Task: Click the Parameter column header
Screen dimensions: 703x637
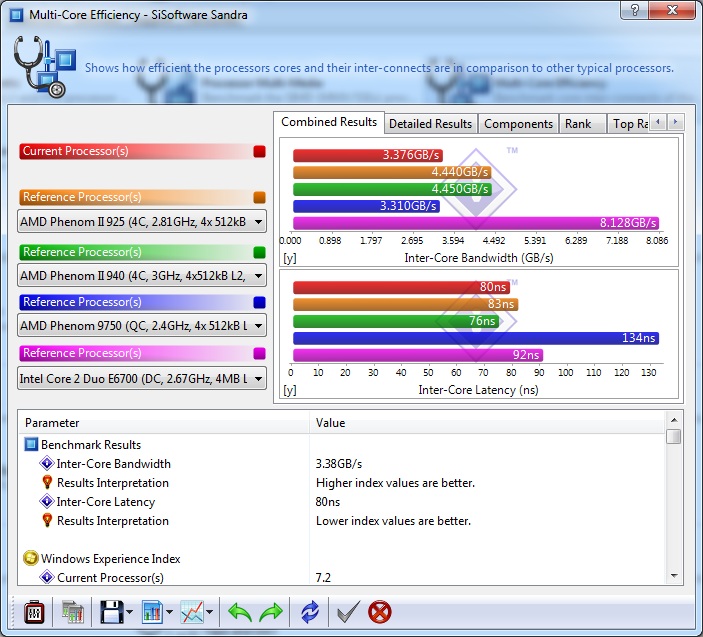Action: 164,423
